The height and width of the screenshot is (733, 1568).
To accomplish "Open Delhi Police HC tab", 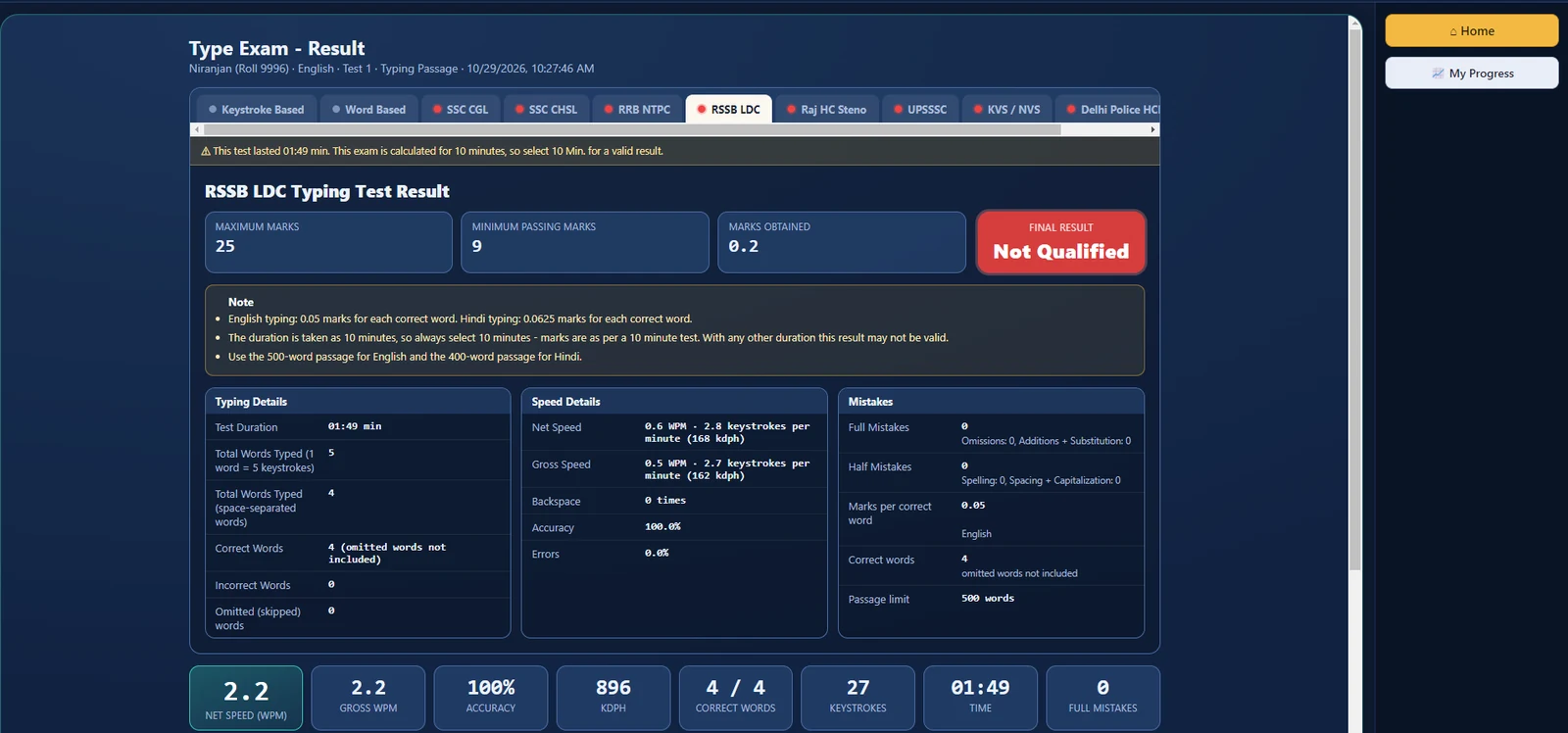I will click(x=1111, y=109).
